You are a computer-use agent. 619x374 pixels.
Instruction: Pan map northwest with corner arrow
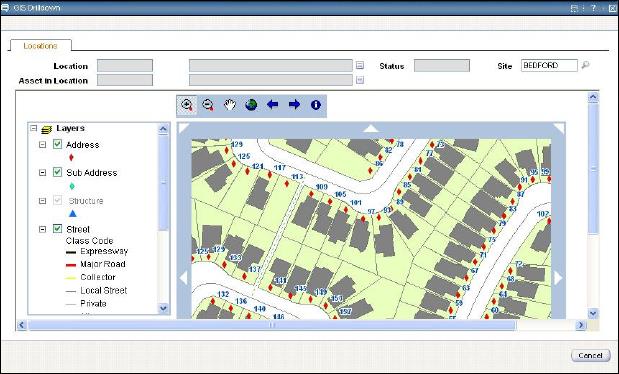[184, 128]
